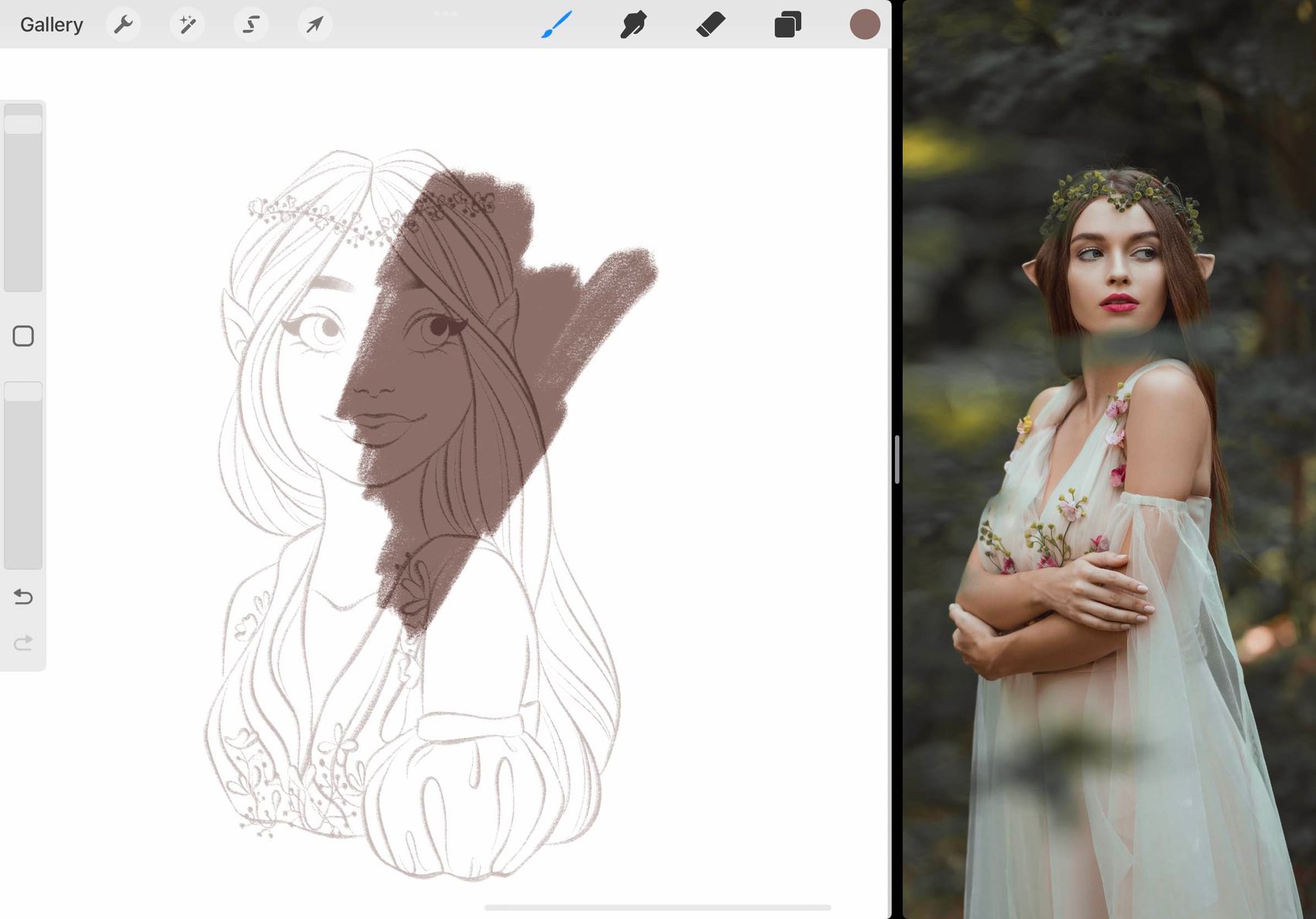Viewport: 1316px width, 919px height.
Task: Undo the last stroke
Action: 23,596
